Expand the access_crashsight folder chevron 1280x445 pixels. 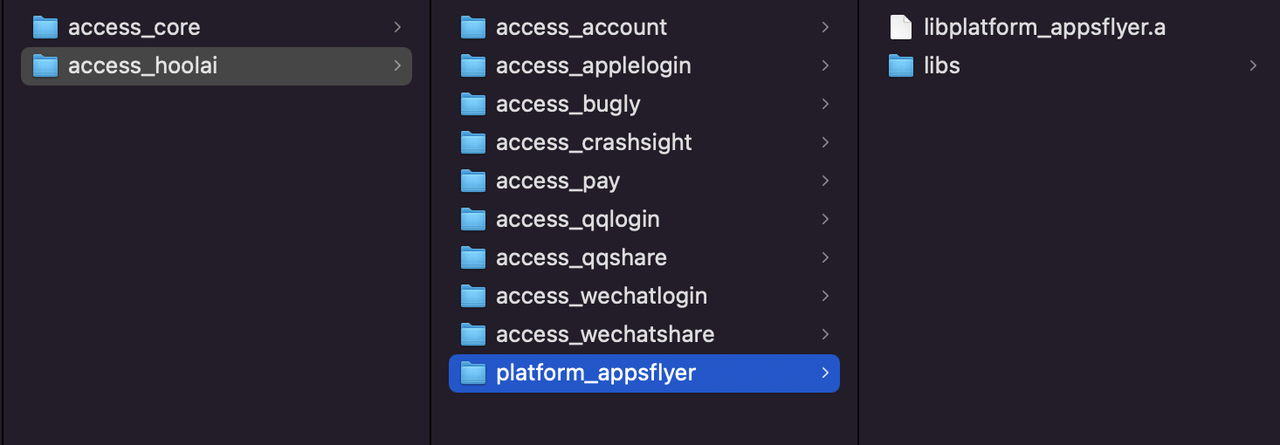[825, 142]
